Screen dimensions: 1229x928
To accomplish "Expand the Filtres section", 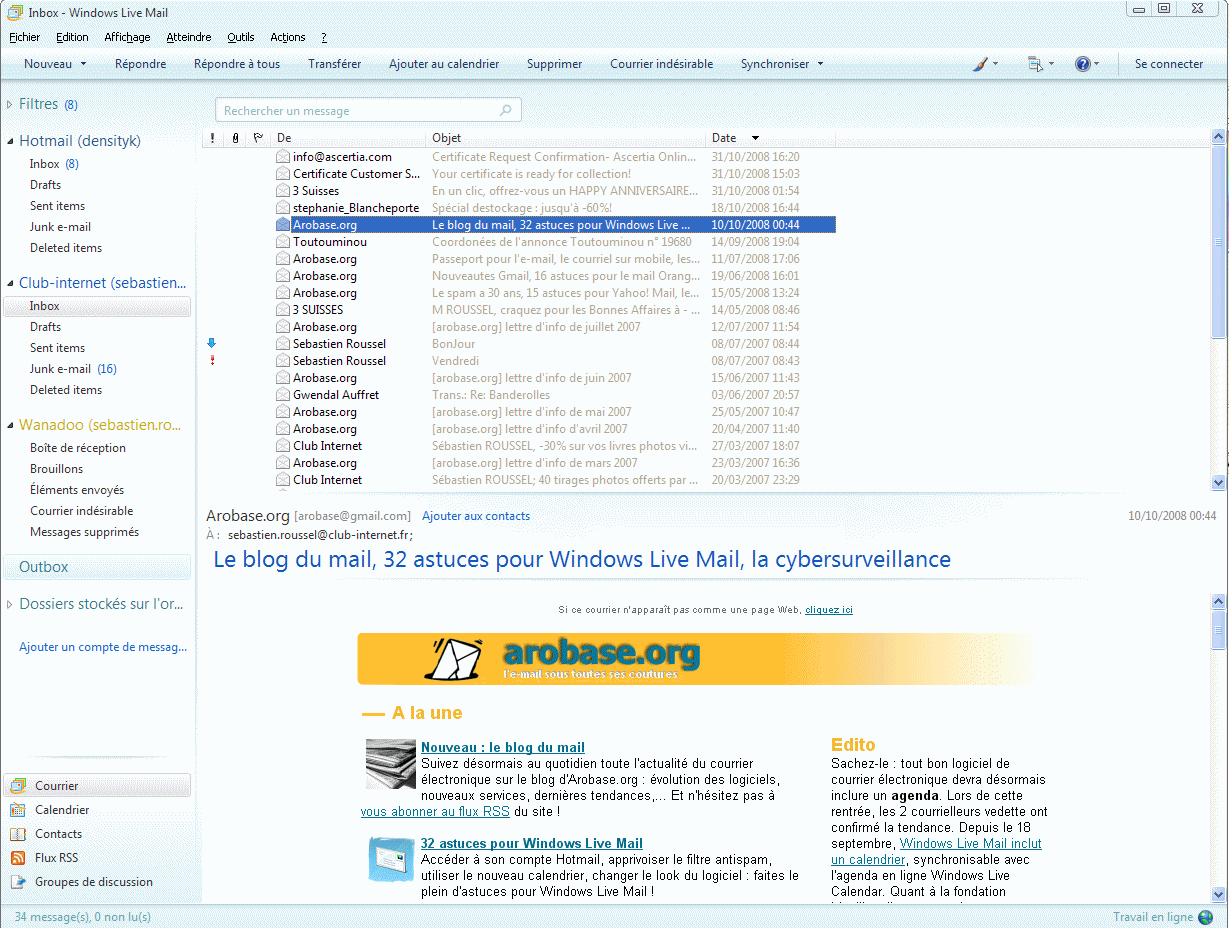I will pyautogui.click(x=10, y=104).
